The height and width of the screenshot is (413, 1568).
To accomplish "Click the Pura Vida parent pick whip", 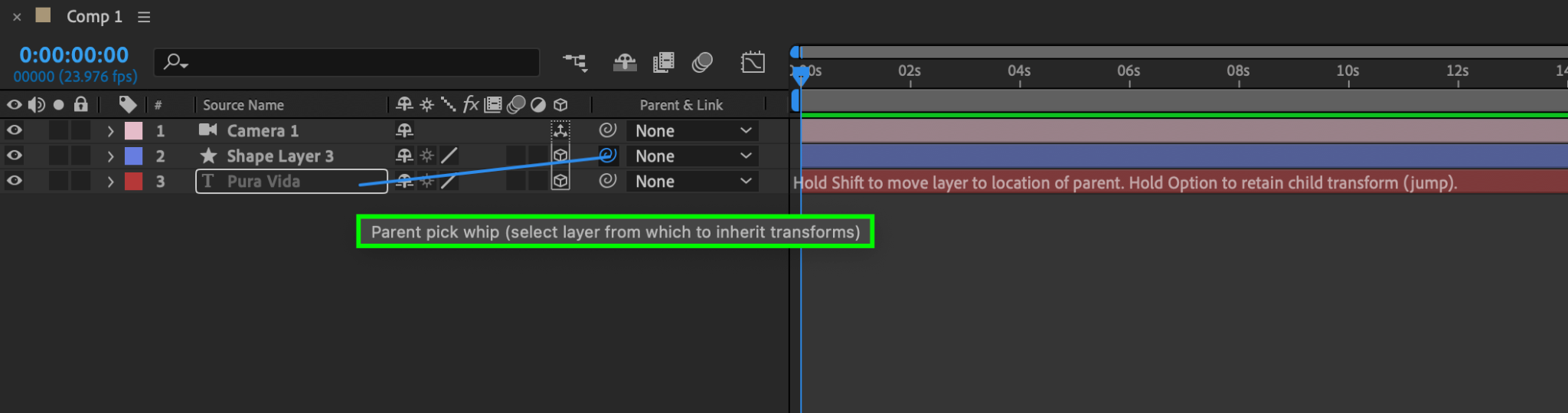I will point(607,181).
